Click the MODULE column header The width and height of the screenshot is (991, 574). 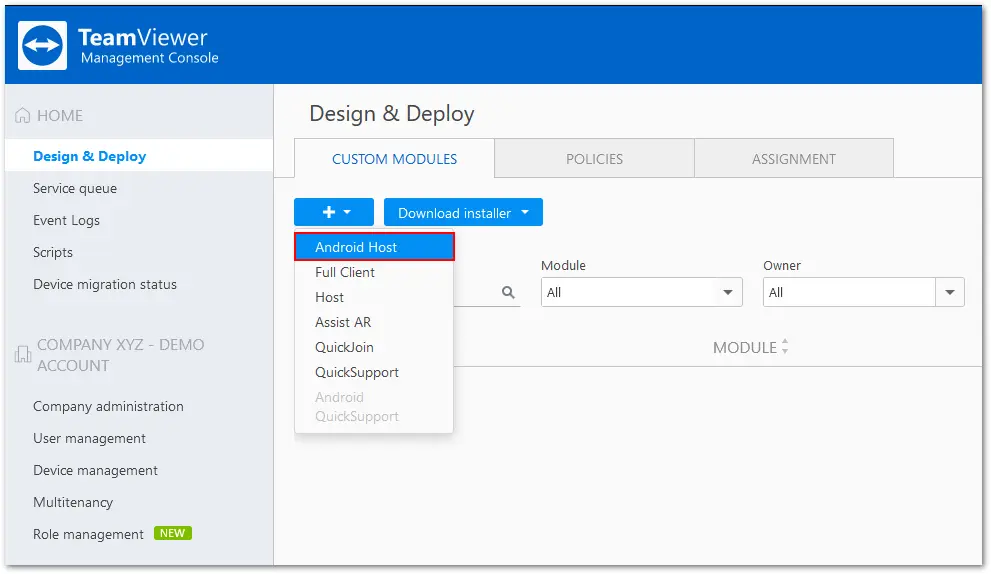(745, 347)
